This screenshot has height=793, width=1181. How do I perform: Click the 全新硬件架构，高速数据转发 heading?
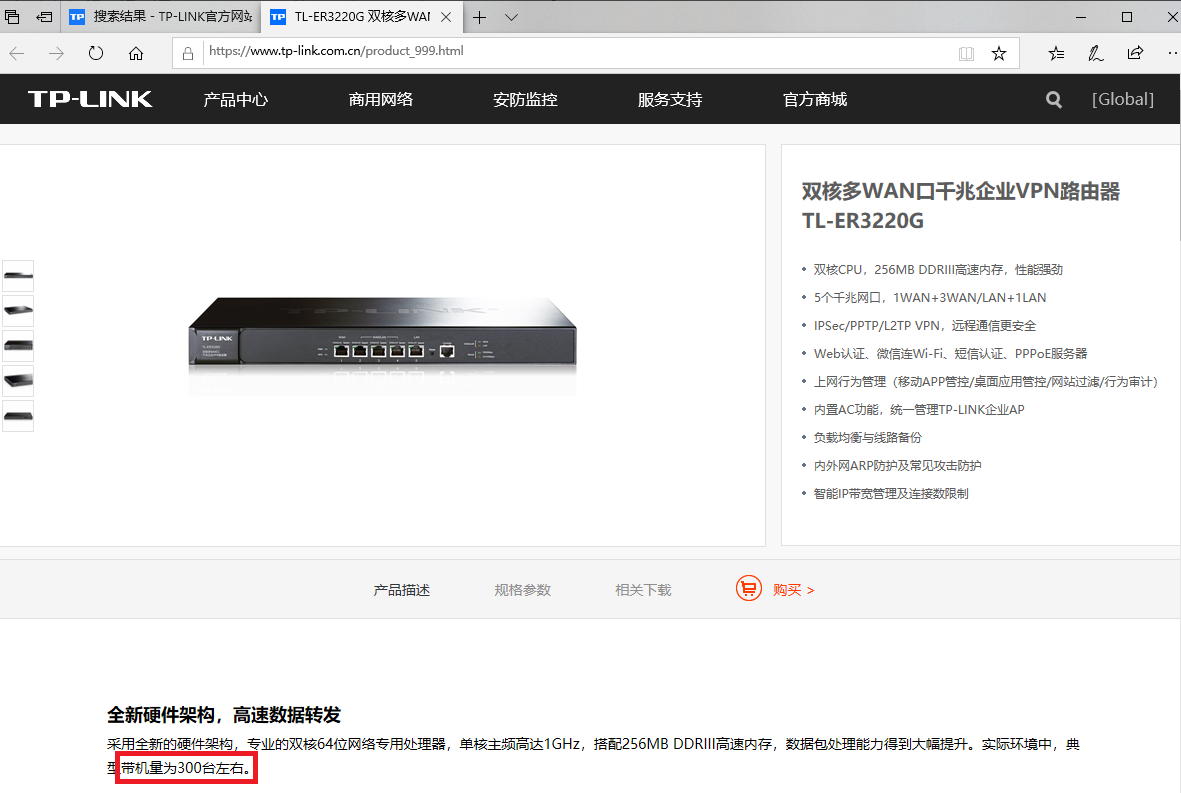pos(224,715)
